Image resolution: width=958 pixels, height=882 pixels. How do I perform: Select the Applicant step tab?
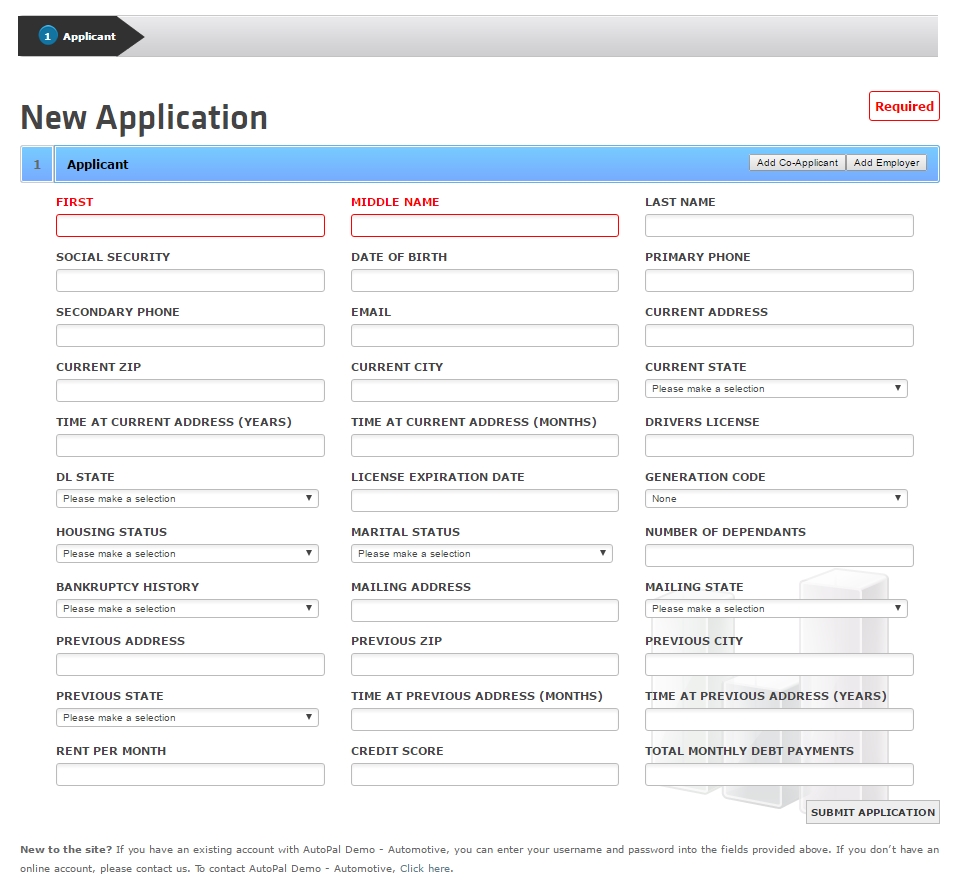point(81,36)
